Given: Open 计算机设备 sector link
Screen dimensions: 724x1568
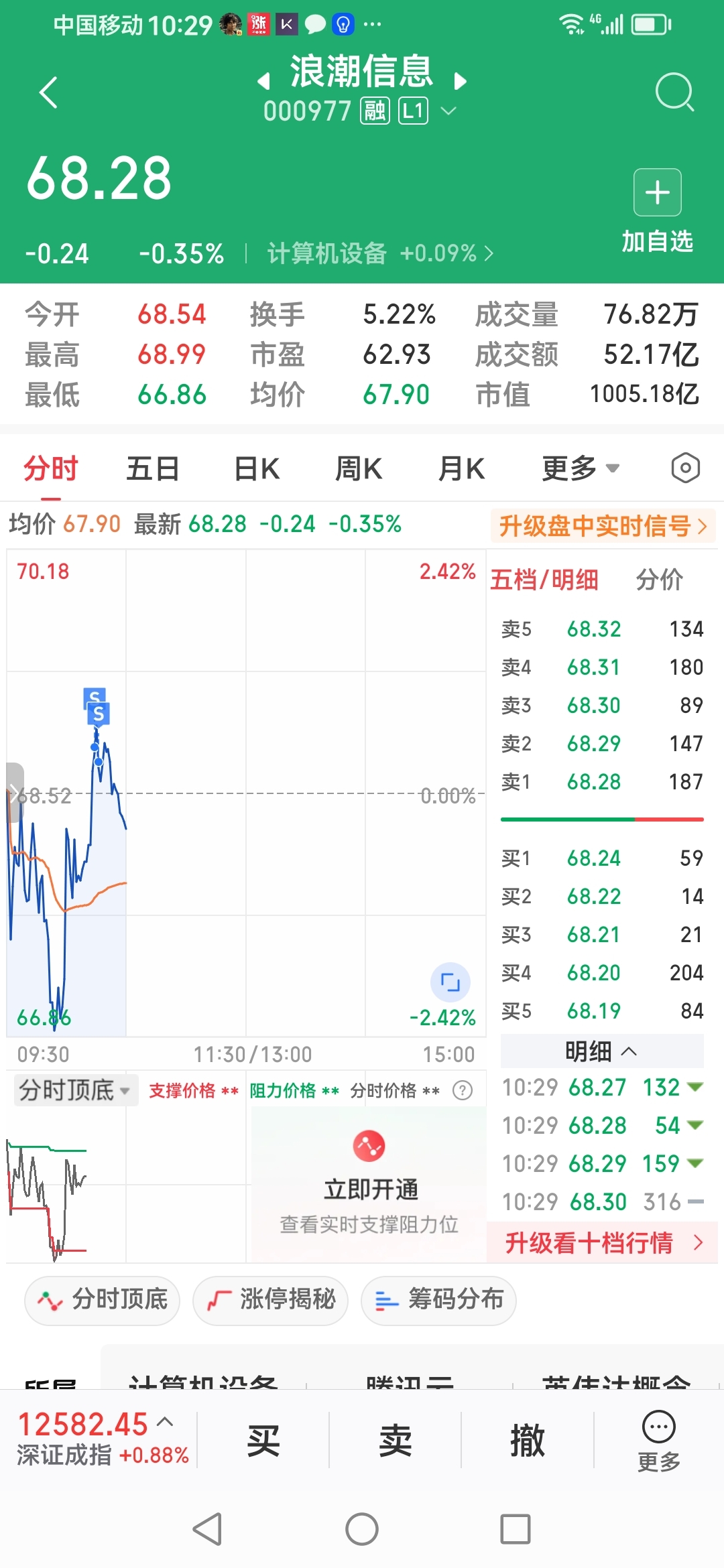Looking at the screenshot, I should 380,253.
